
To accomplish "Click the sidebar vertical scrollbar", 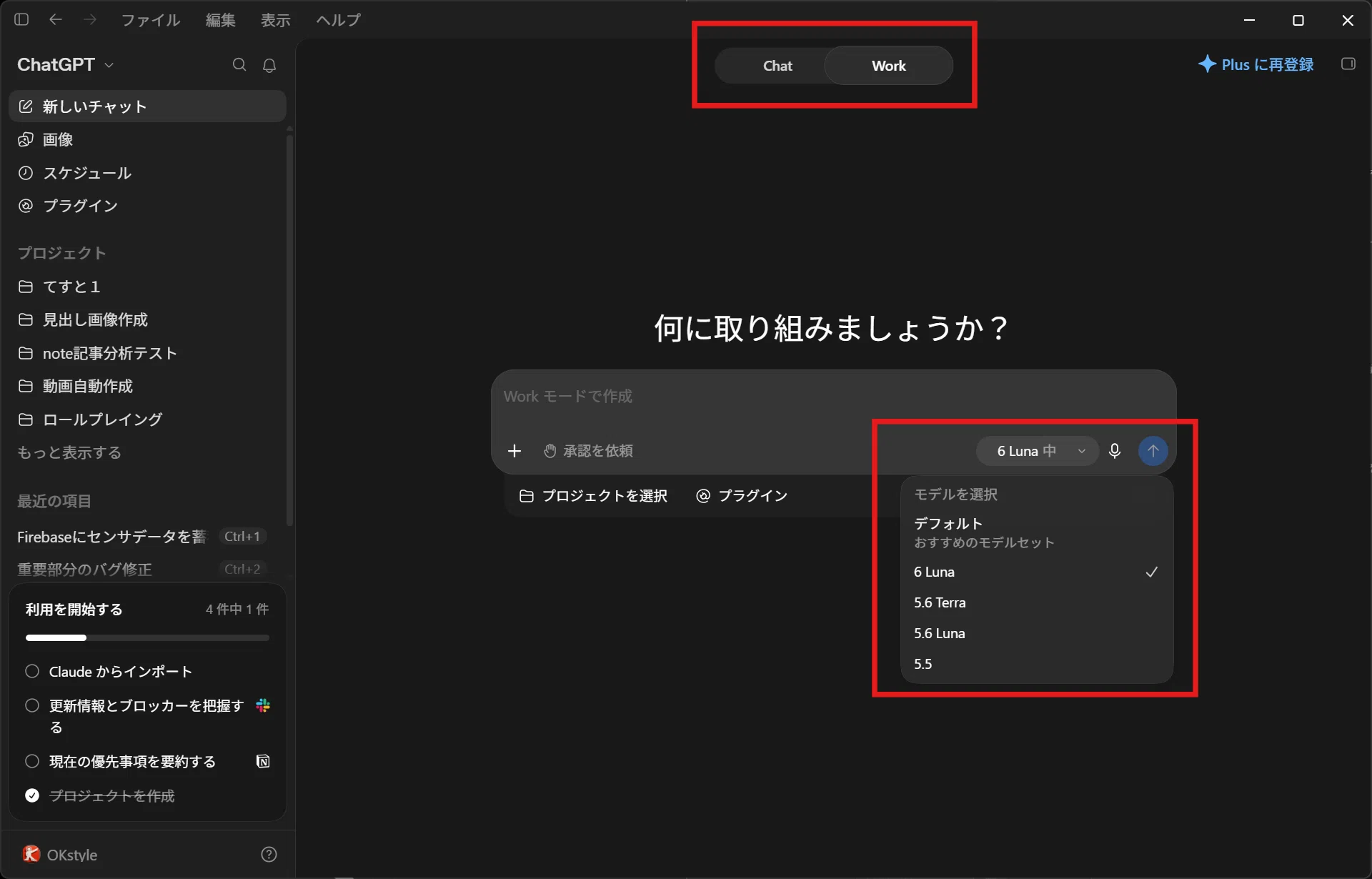I will [x=289, y=329].
